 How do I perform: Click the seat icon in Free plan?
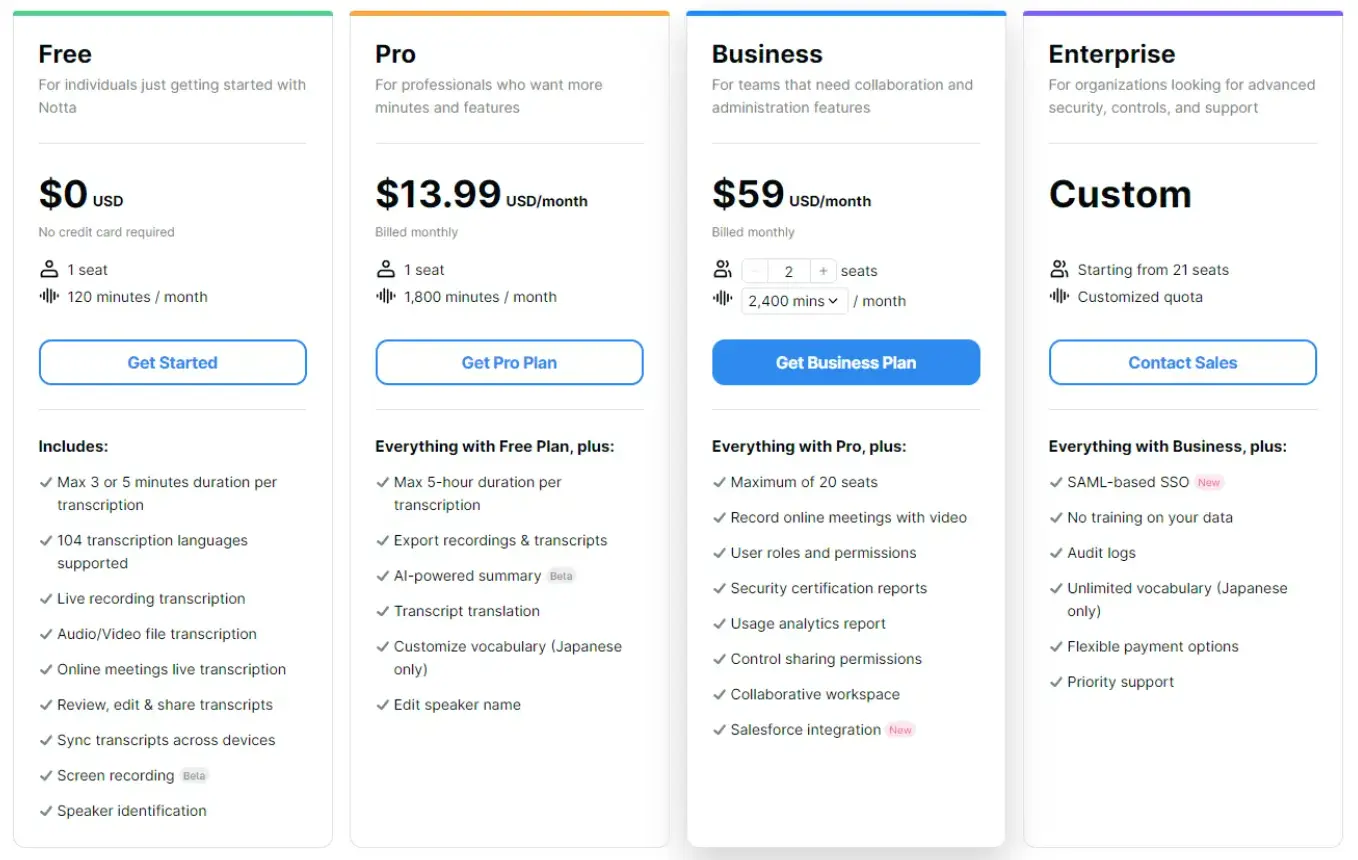pos(49,269)
